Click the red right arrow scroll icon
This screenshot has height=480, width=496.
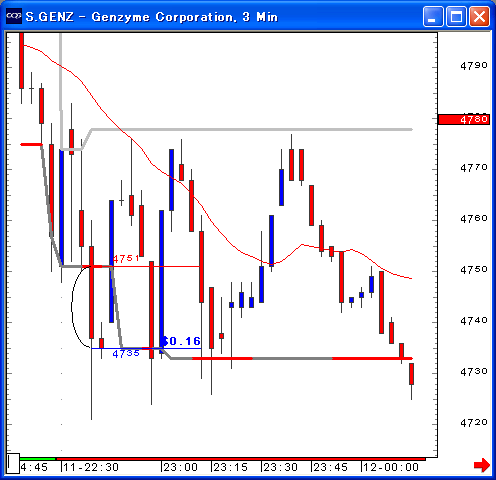[x=482, y=465]
